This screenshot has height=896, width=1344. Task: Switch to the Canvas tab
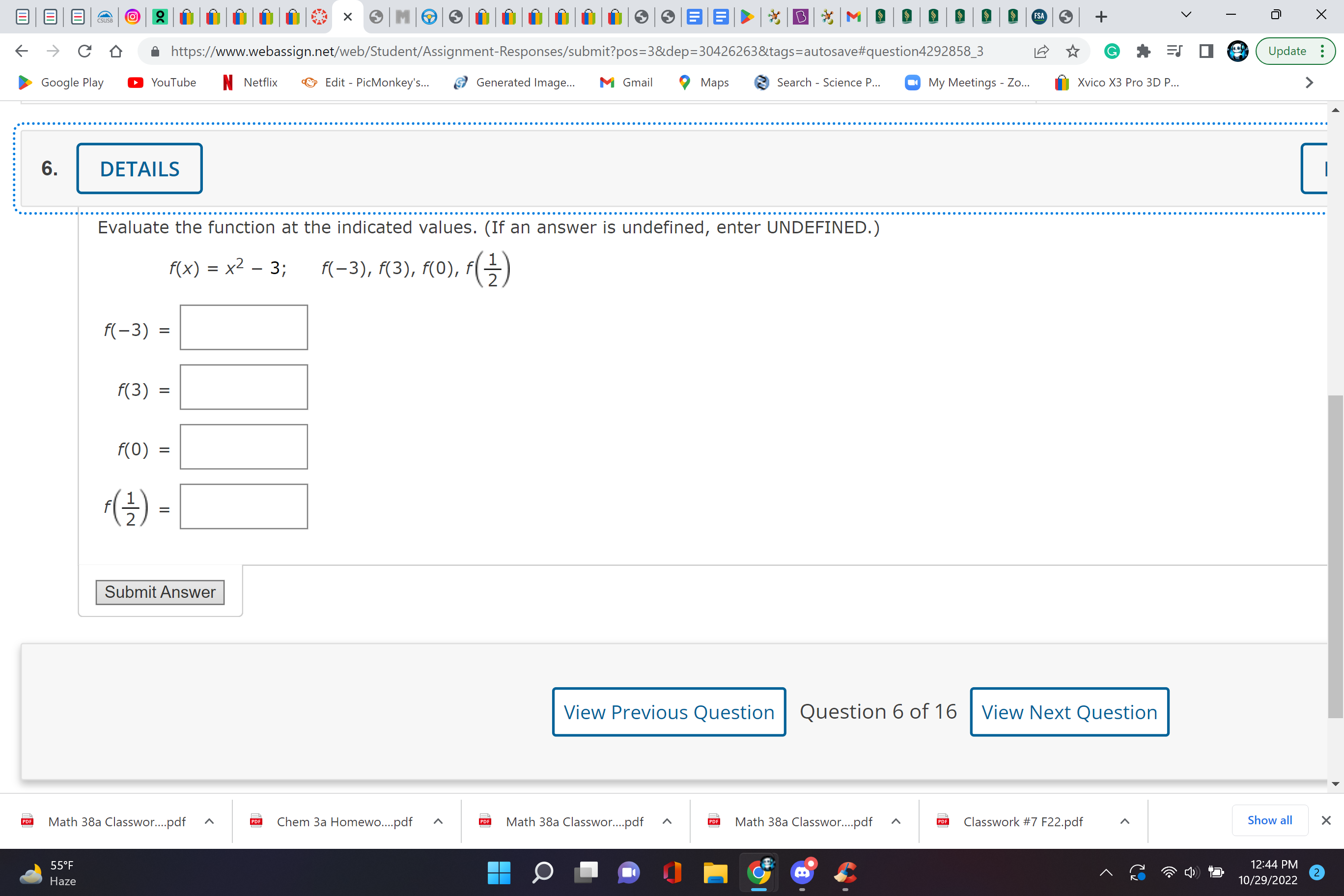319,17
